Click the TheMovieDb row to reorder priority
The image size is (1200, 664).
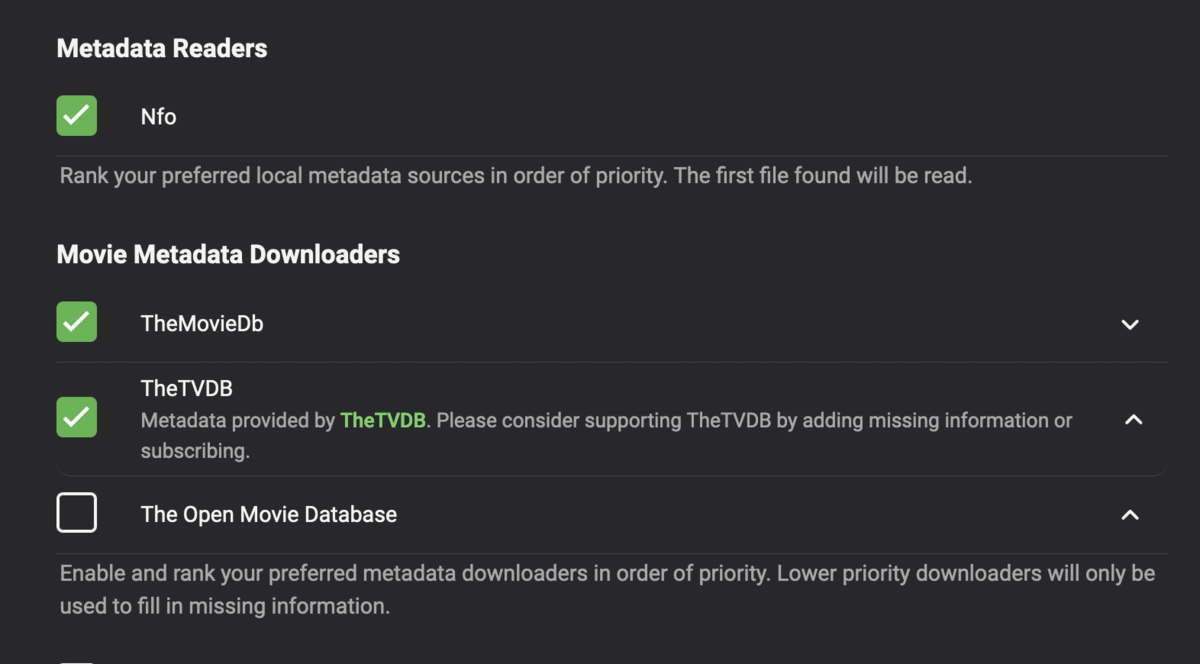click(202, 322)
